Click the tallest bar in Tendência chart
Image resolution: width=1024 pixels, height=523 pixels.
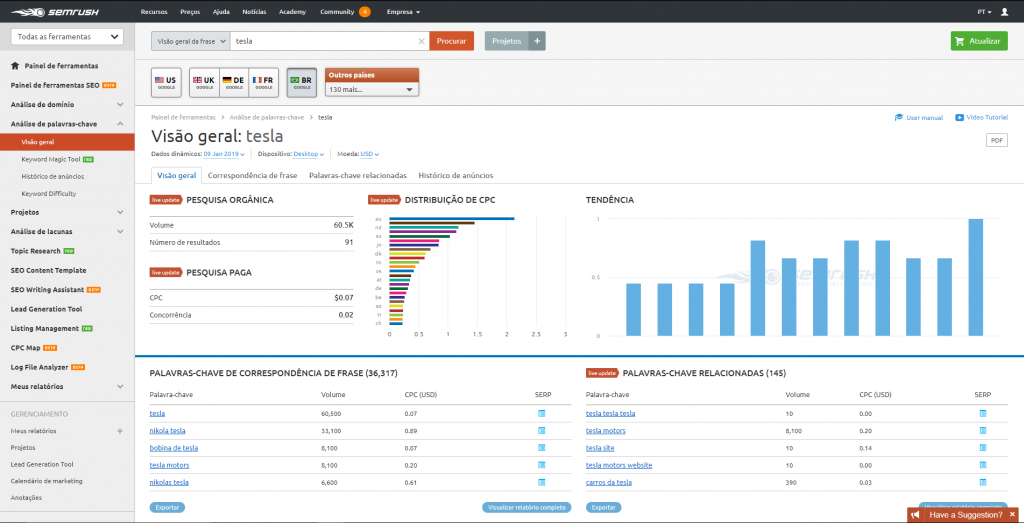[976, 277]
